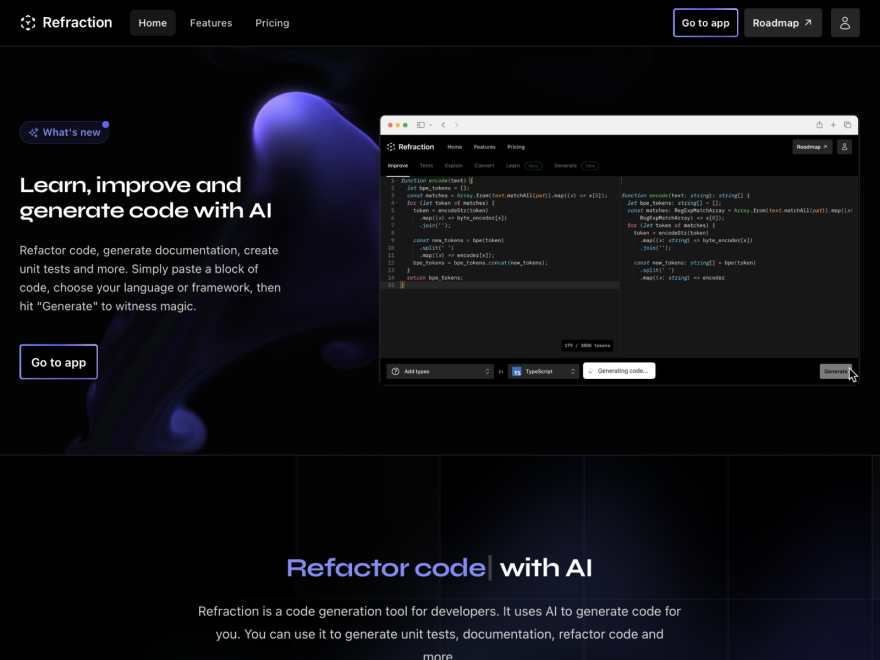Viewport: 880px width, 660px height.
Task: Switch to the Improve tab in preview
Action: [x=397, y=166]
